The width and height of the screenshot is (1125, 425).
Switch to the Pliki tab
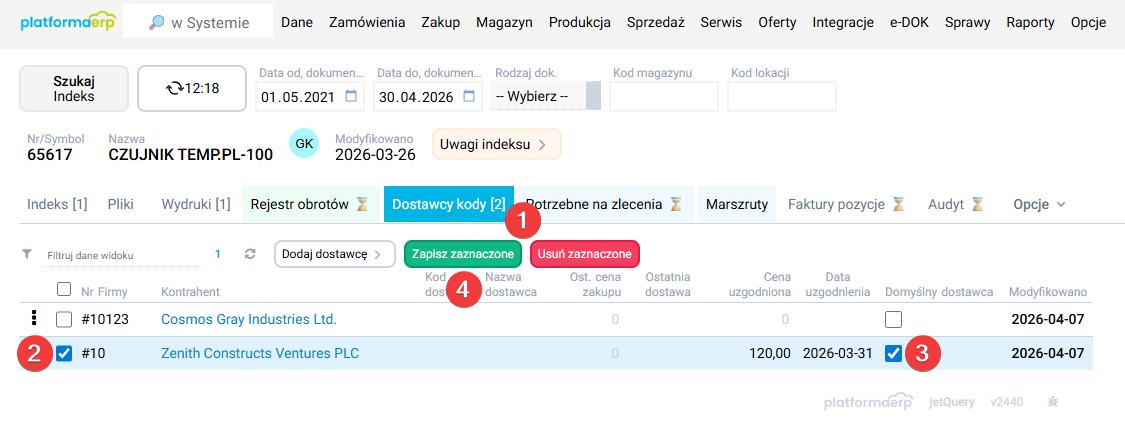point(121,205)
